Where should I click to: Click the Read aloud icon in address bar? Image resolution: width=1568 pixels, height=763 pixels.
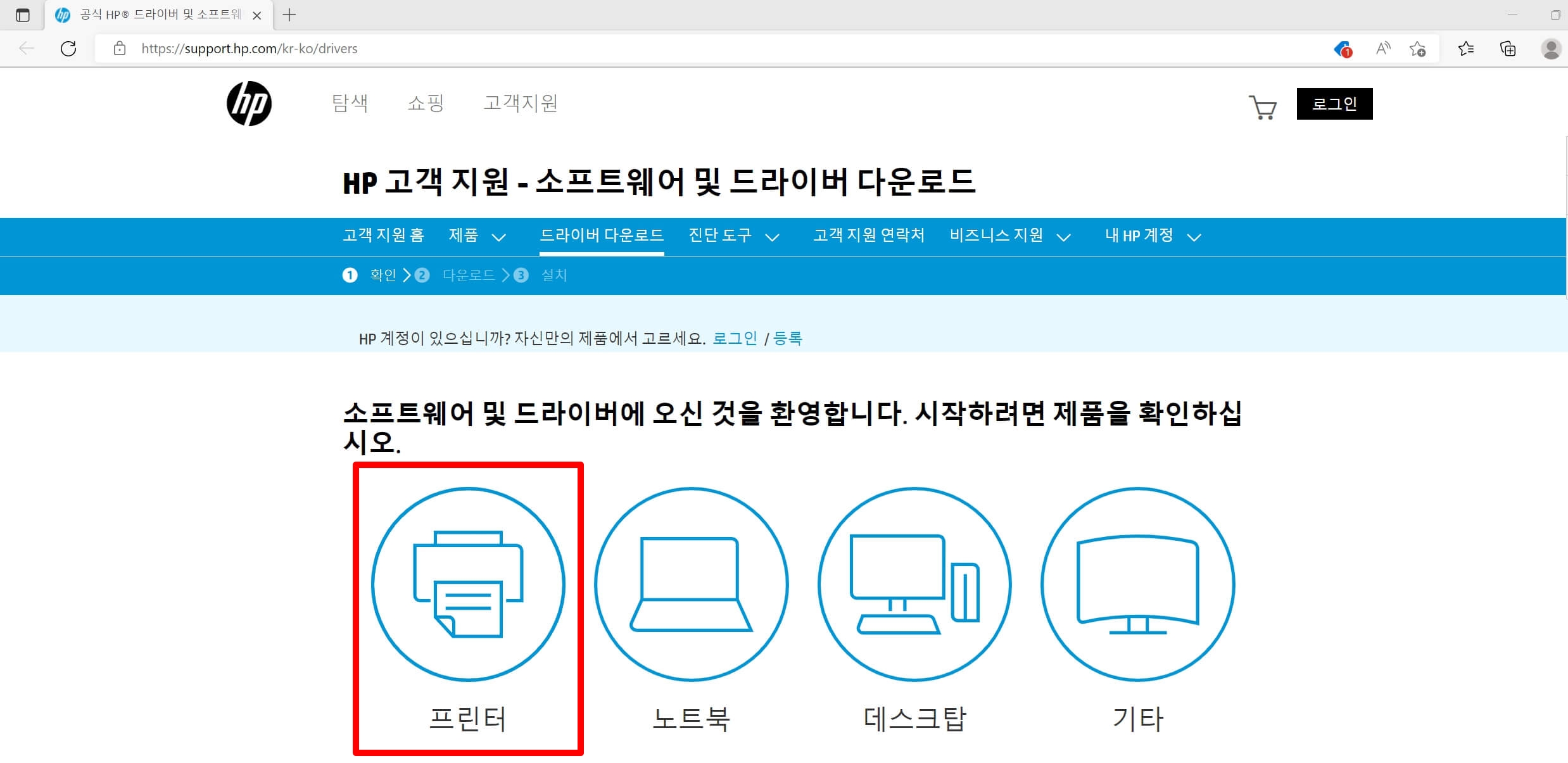point(1383,49)
